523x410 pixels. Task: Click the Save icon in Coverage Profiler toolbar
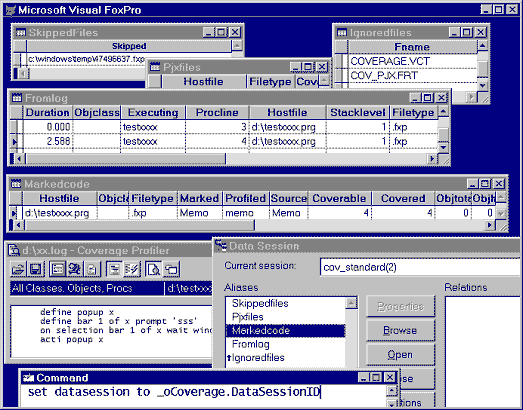[35, 269]
